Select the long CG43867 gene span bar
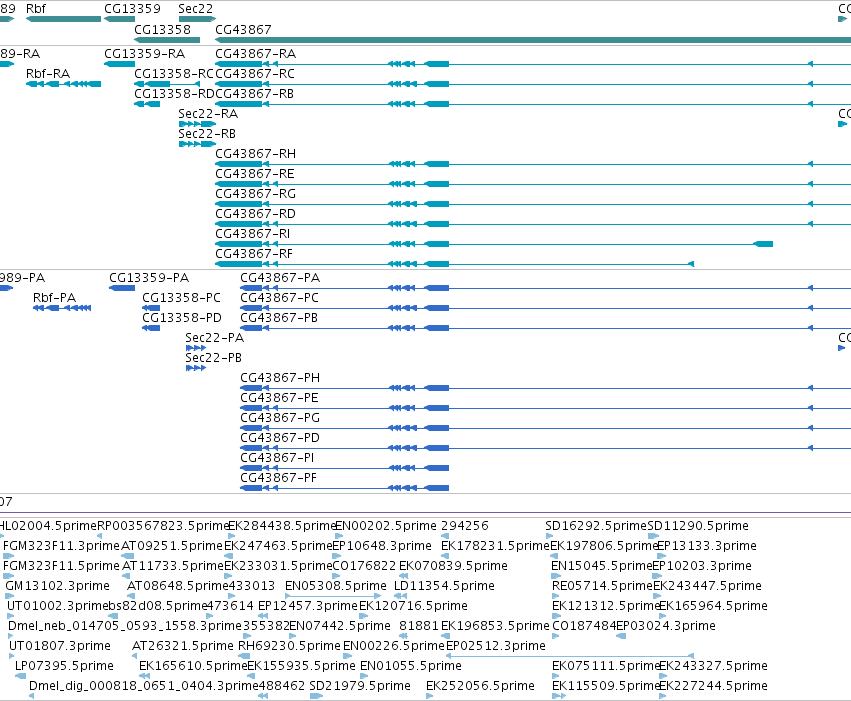The height and width of the screenshot is (701, 851). 533,40
